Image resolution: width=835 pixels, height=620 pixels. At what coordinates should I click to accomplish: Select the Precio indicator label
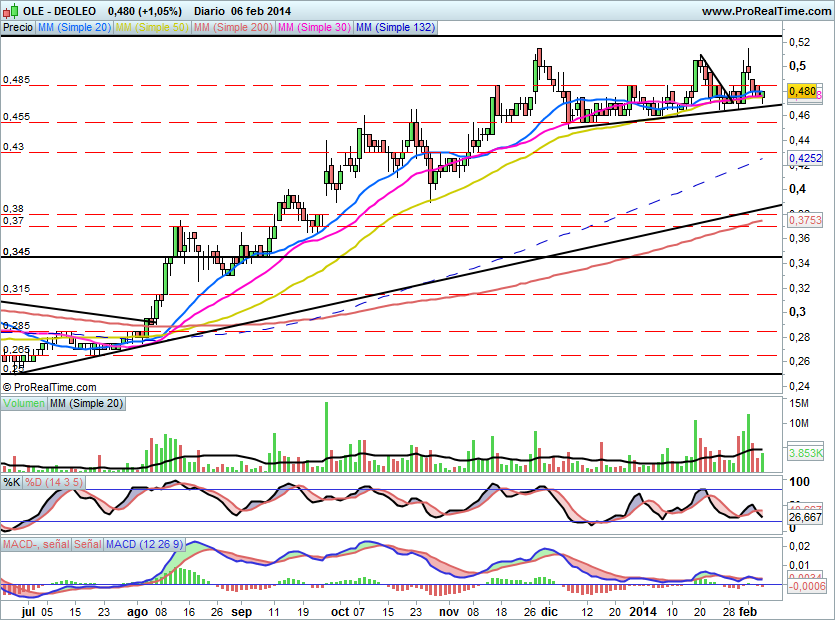17,27
